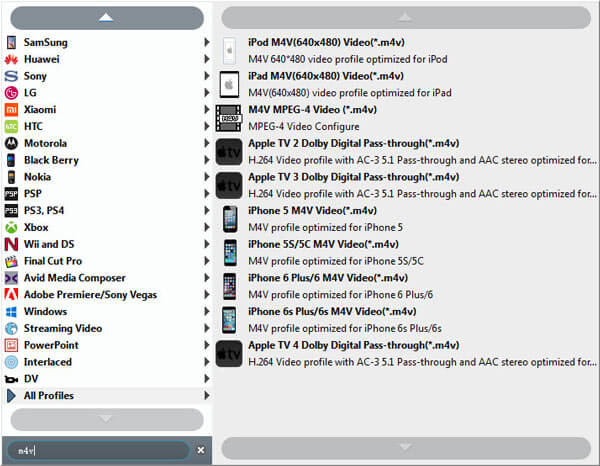The height and width of the screenshot is (466, 600).
Task: Click the iPhone 5 profile thumbnail
Action: [x=230, y=219]
